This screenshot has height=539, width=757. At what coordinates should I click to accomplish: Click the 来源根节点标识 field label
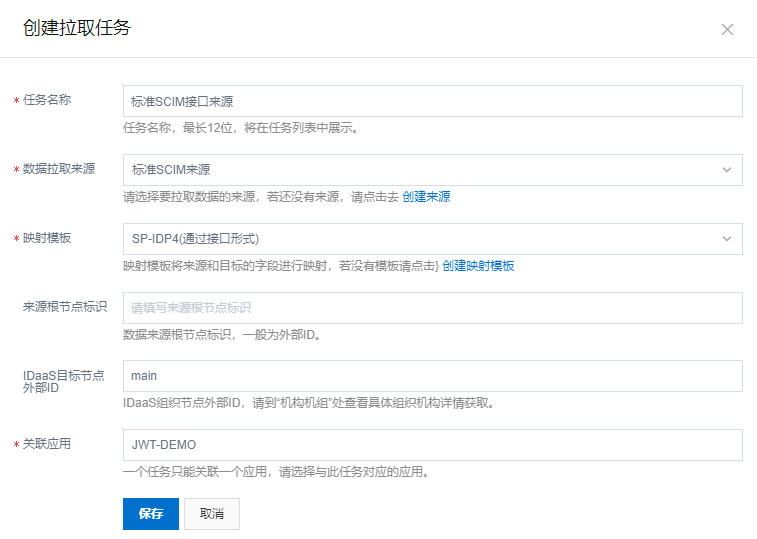tap(65, 307)
